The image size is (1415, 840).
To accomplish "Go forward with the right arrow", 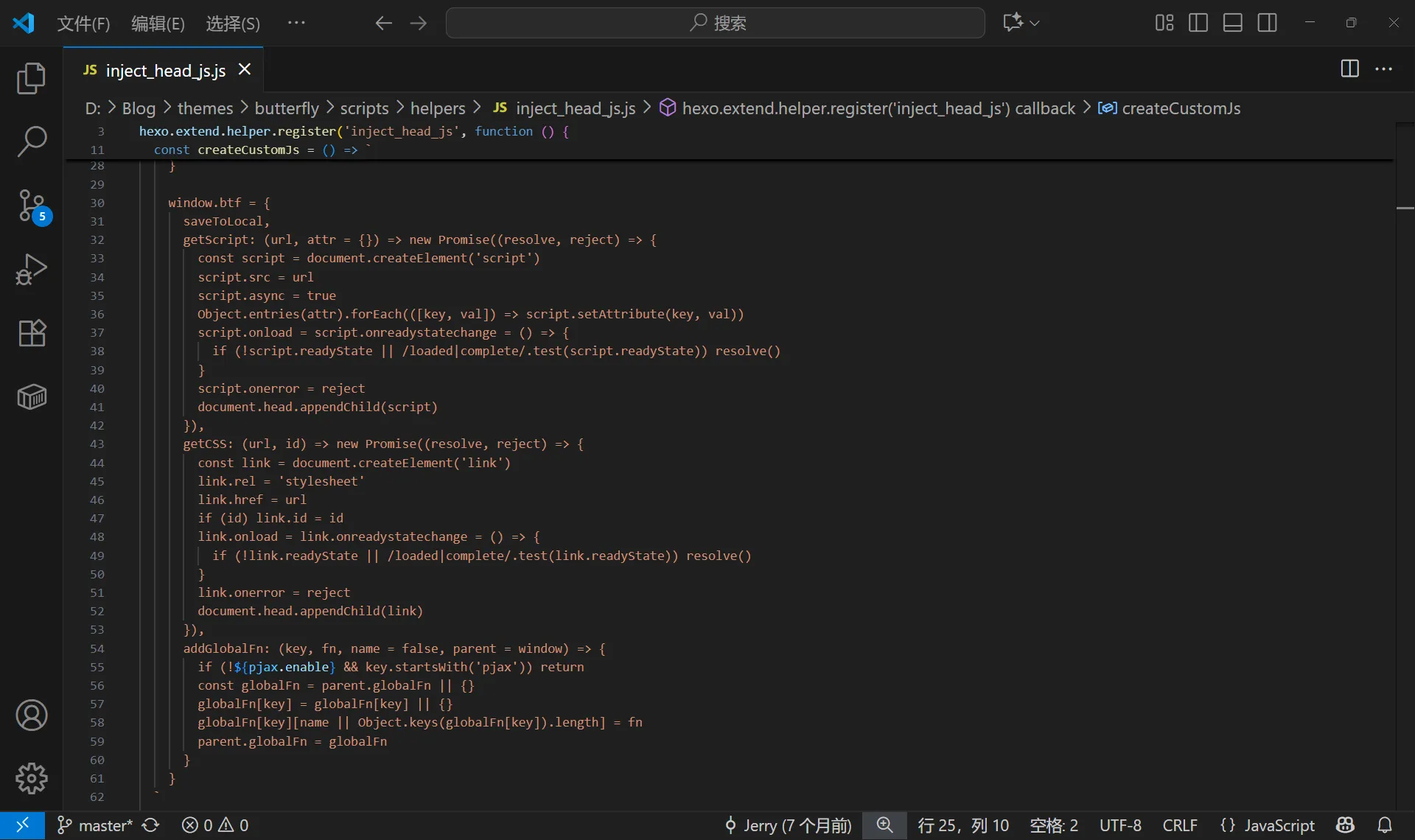I will (x=419, y=23).
